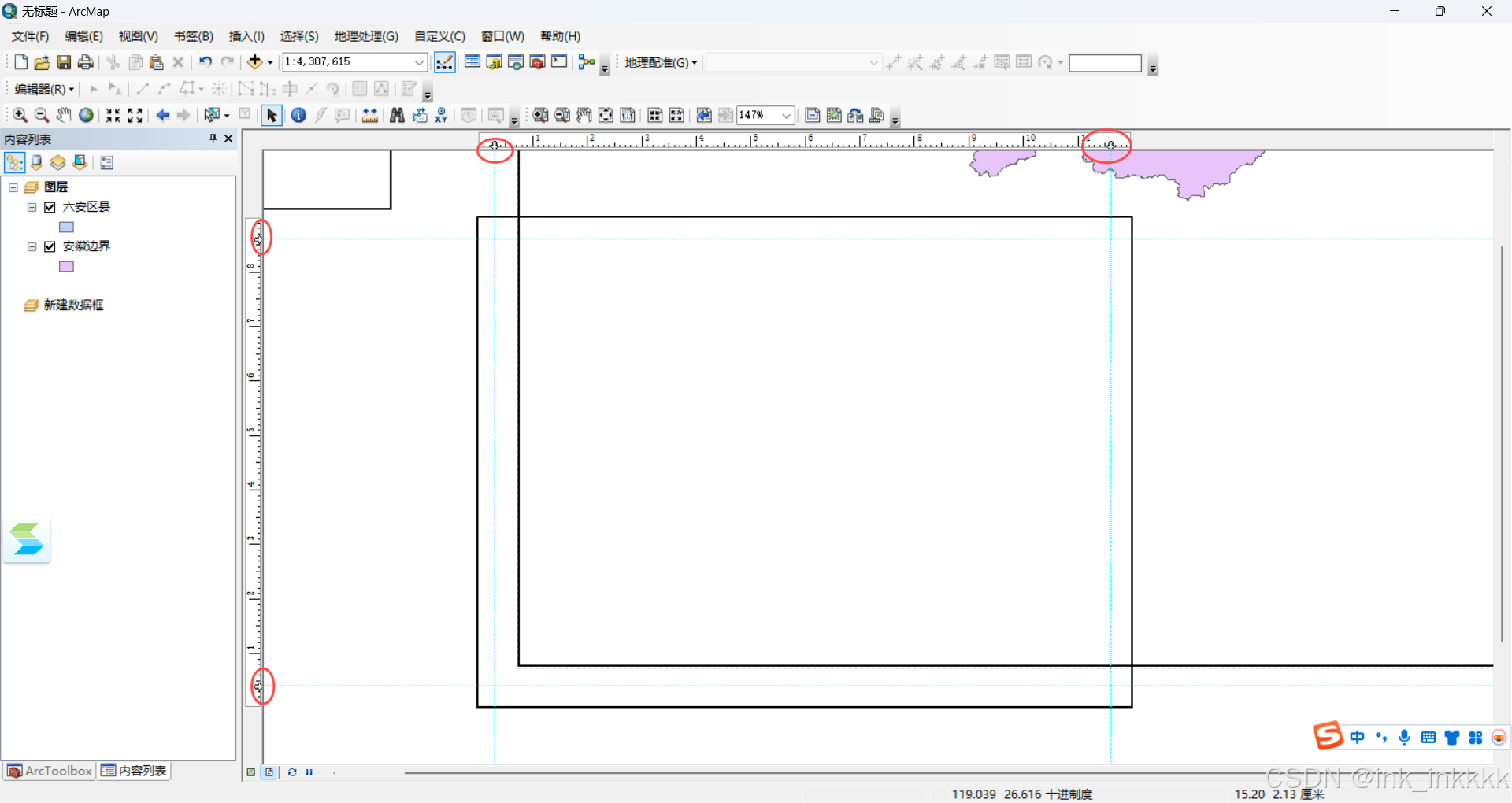
Task: Open Data Driven Pages setup icon
Action: point(877,115)
